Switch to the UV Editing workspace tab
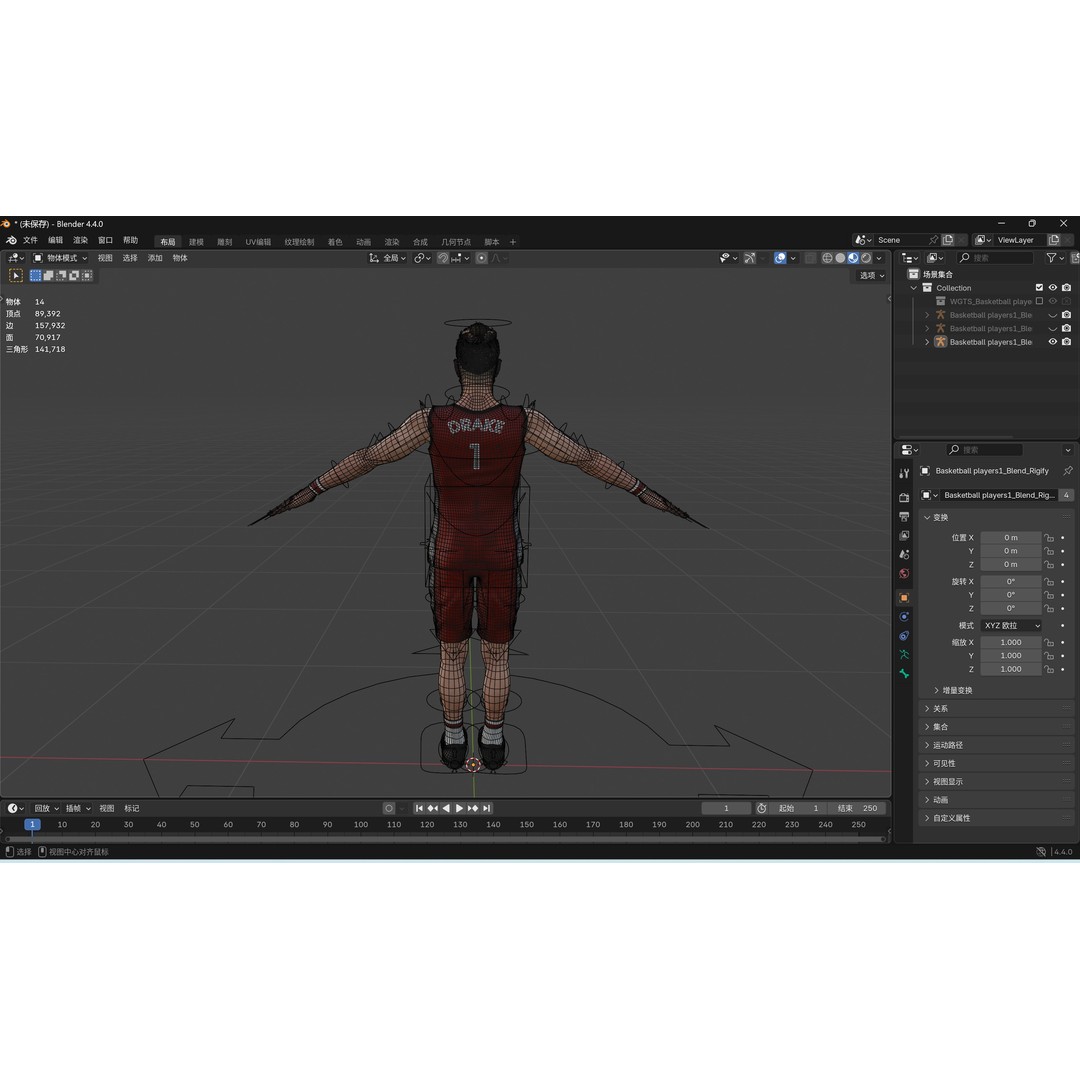The width and height of the screenshot is (1080, 1080). pos(258,242)
